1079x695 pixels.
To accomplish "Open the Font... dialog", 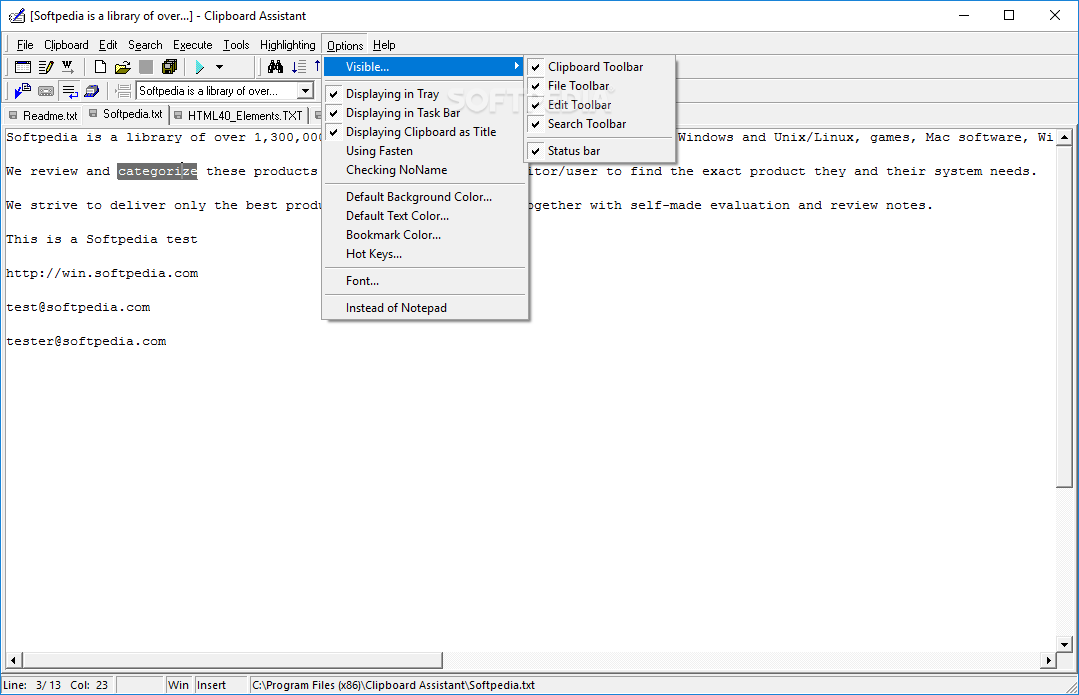I will click(x=425, y=281).
